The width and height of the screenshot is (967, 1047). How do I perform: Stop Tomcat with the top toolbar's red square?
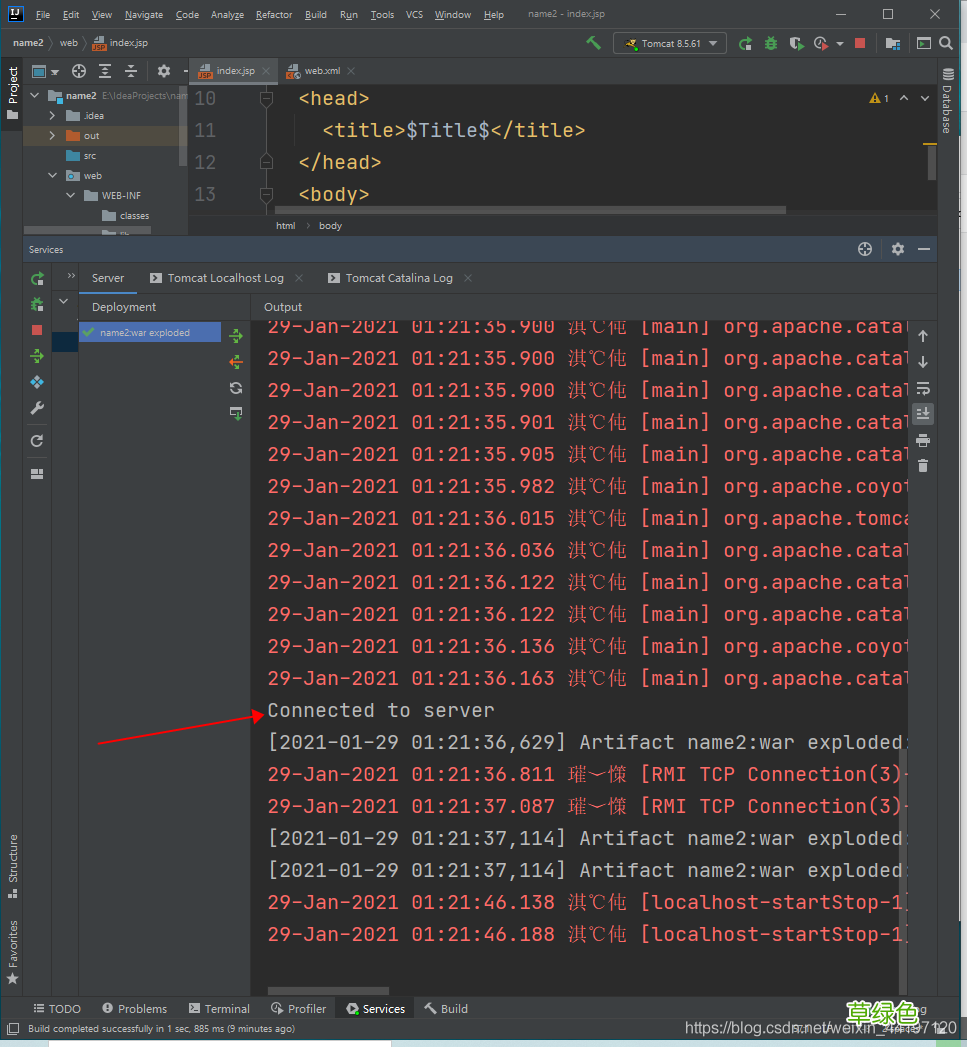pos(860,43)
